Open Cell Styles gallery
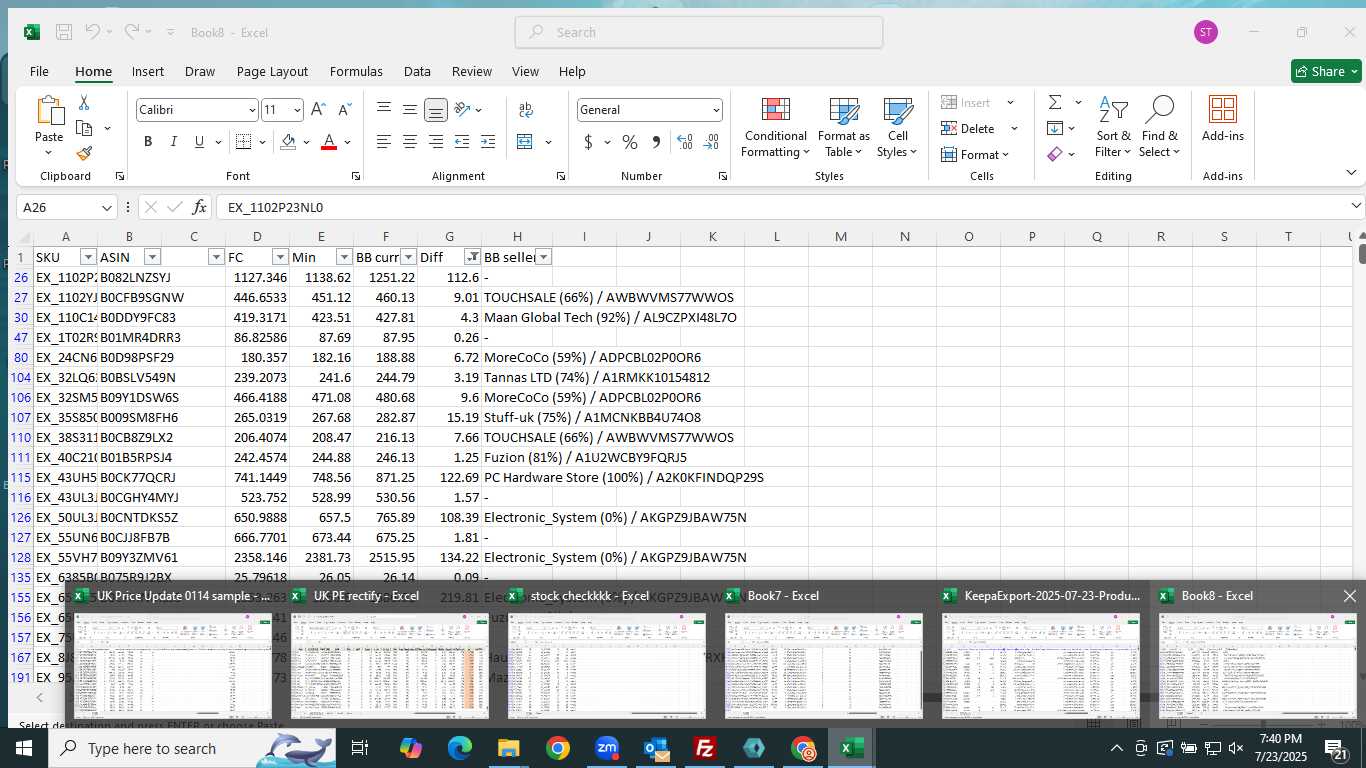Screen dimensions: 1366x768 point(898,127)
